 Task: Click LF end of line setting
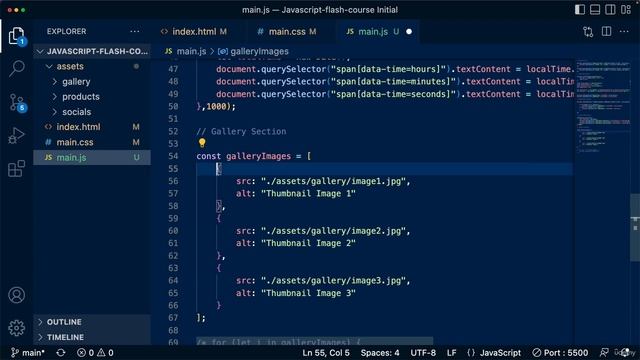(x=451, y=353)
